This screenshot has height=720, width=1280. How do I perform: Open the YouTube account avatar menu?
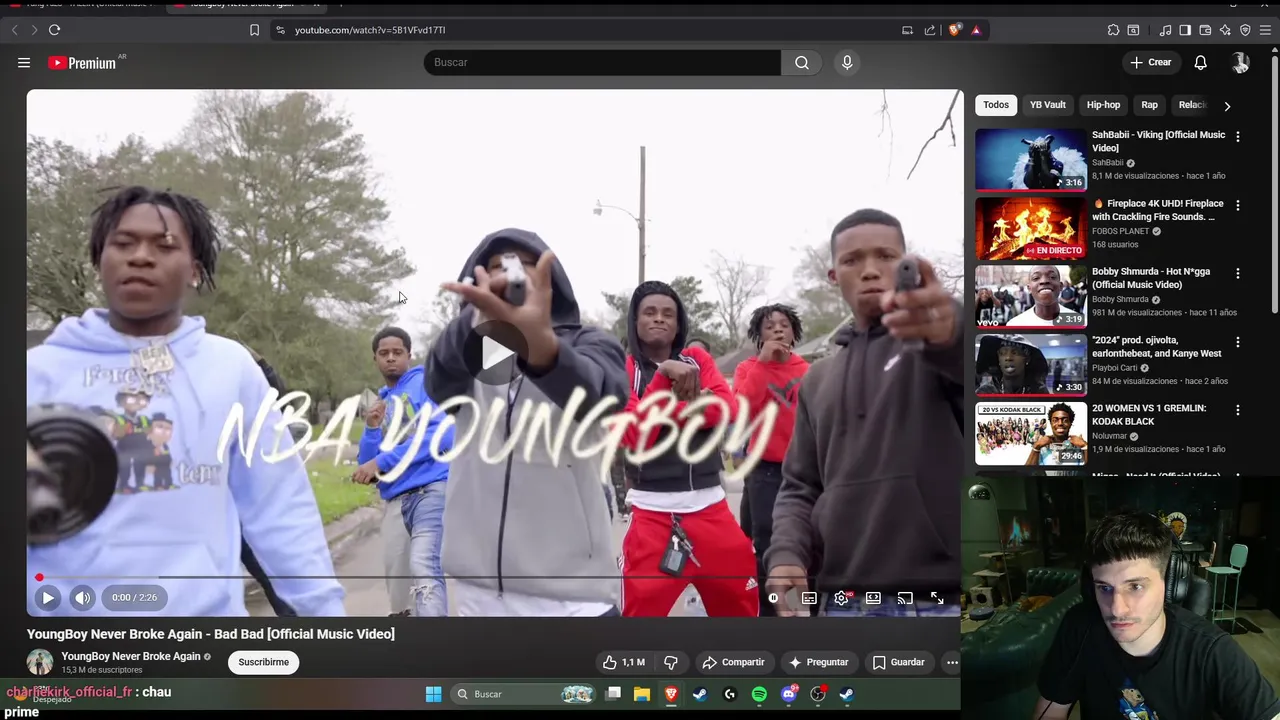(x=1240, y=62)
